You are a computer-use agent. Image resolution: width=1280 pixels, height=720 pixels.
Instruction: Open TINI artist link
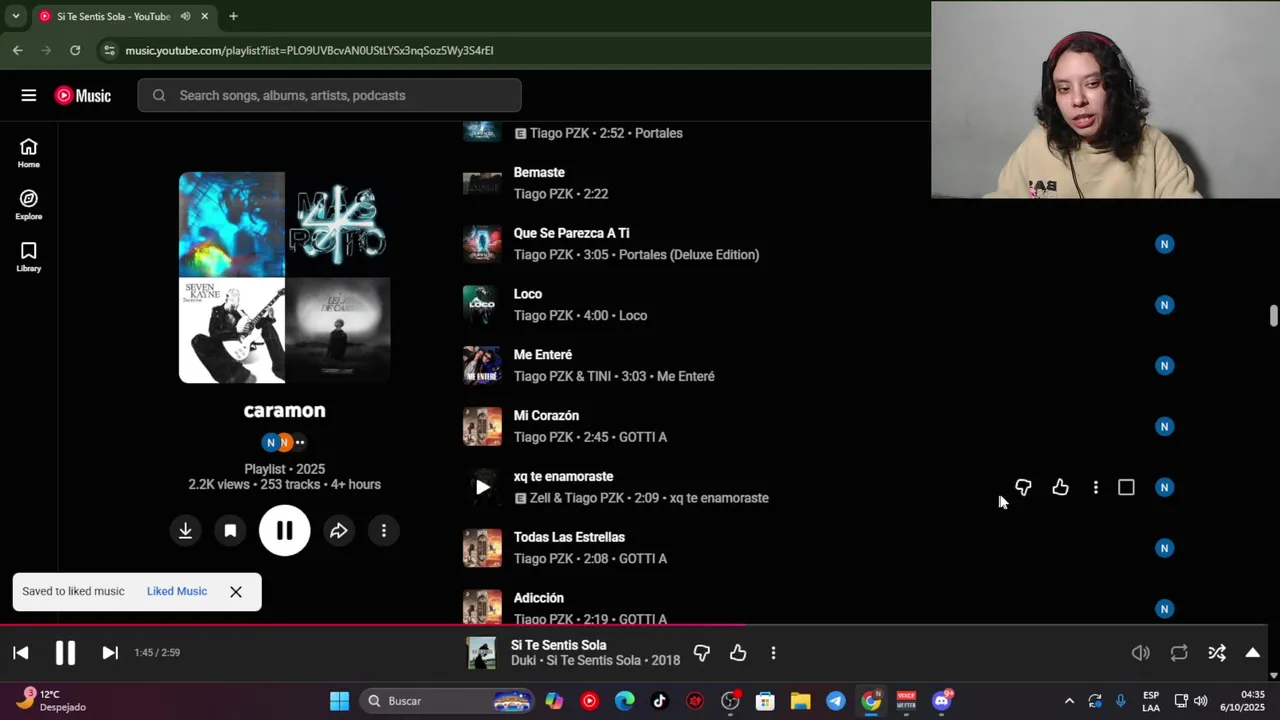tap(596, 376)
